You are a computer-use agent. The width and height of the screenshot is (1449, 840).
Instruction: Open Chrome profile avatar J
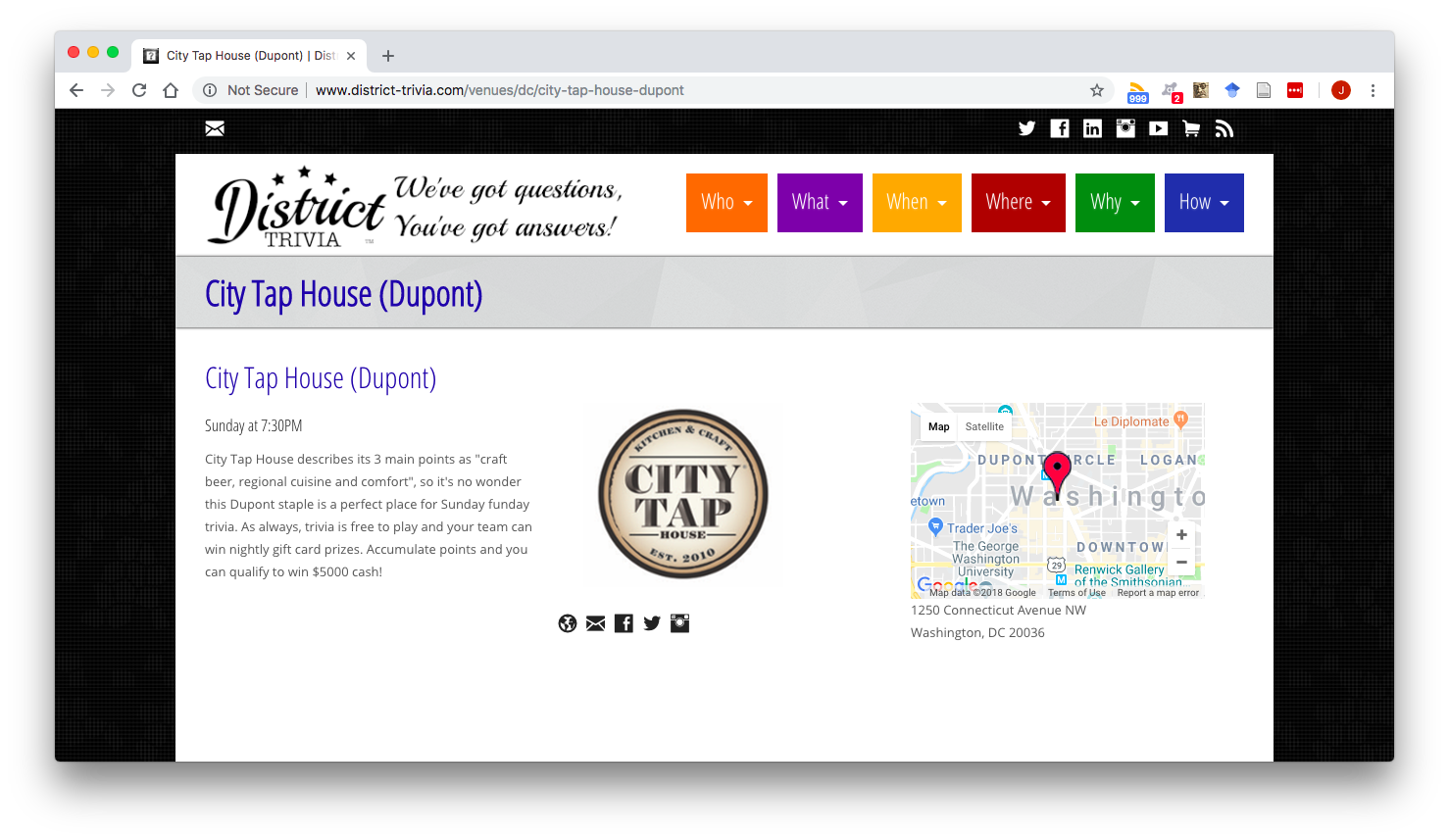click(x=1341, y=90)
